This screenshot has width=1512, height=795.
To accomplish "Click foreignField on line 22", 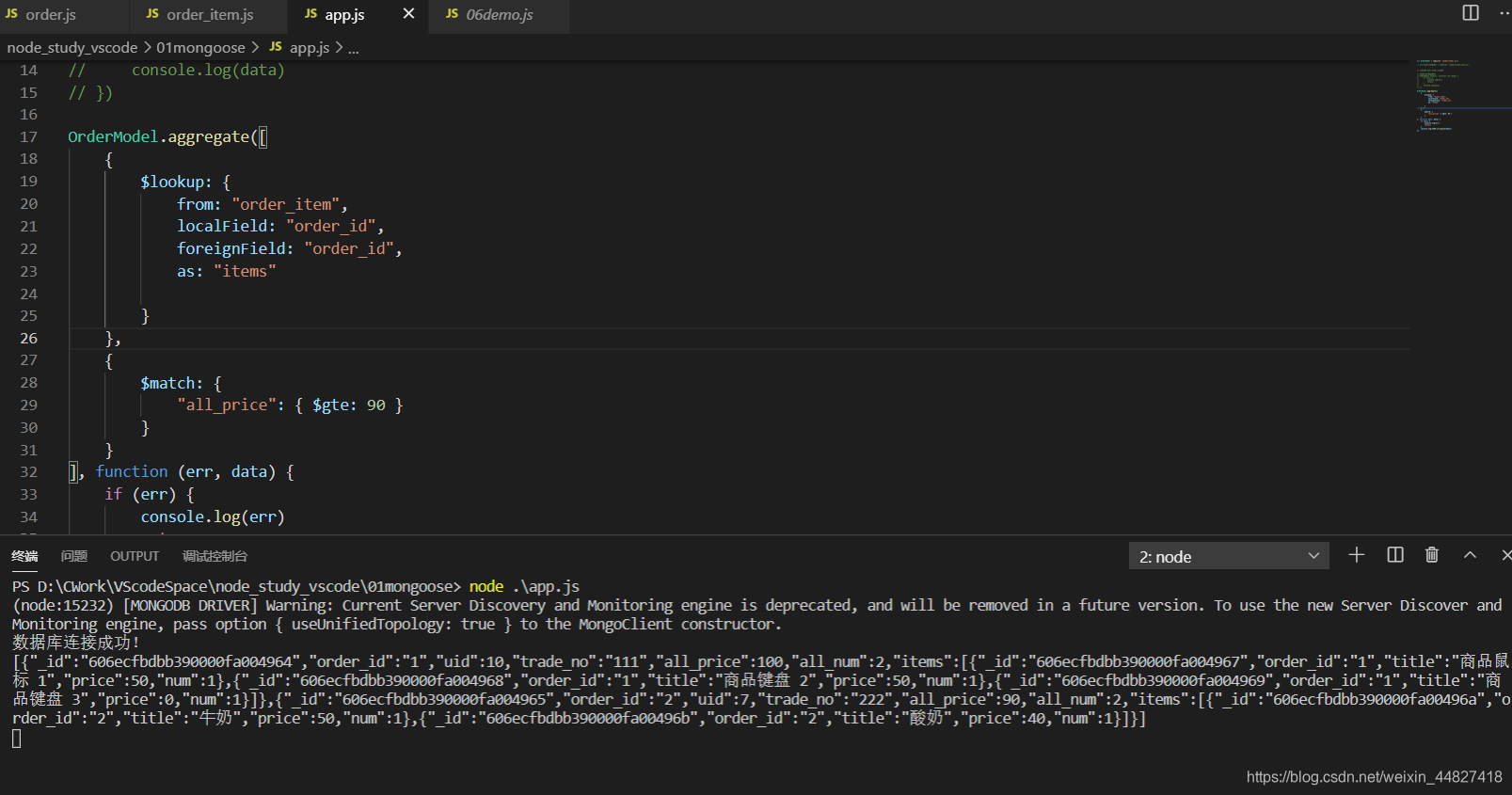I will [x=231, y=249].
